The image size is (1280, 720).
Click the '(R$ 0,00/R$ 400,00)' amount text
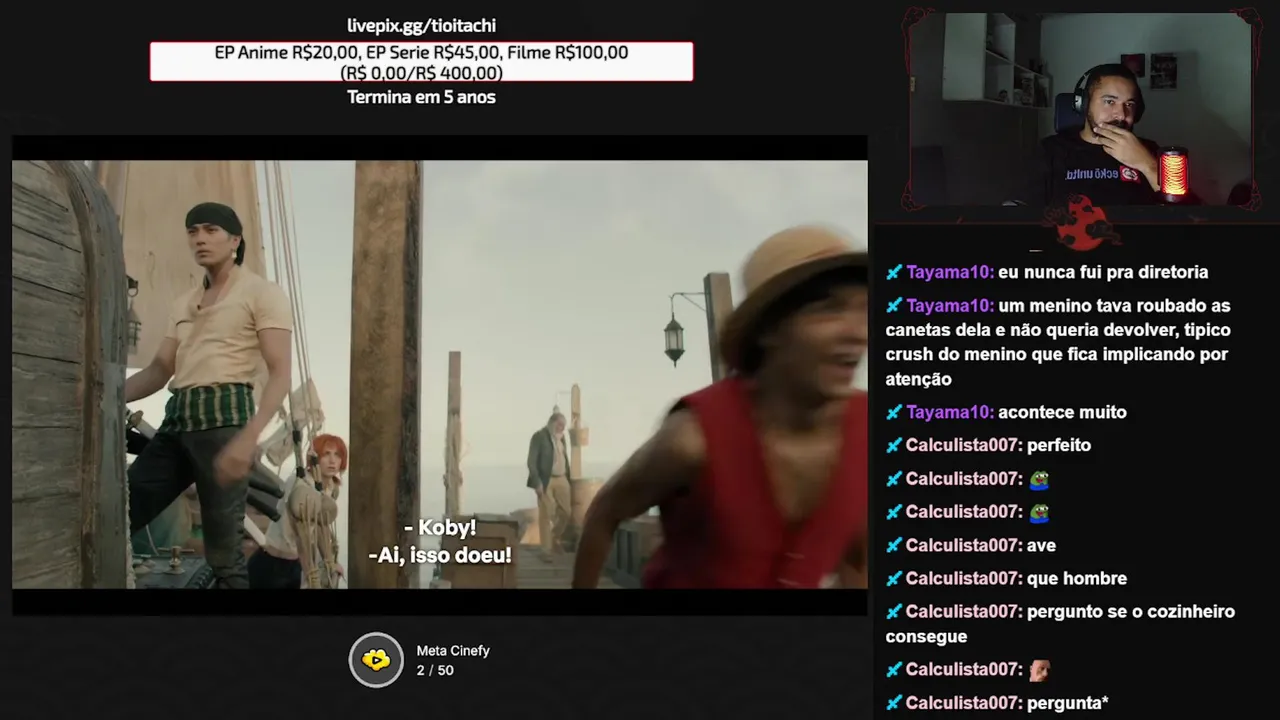click(x=421, y=72)
